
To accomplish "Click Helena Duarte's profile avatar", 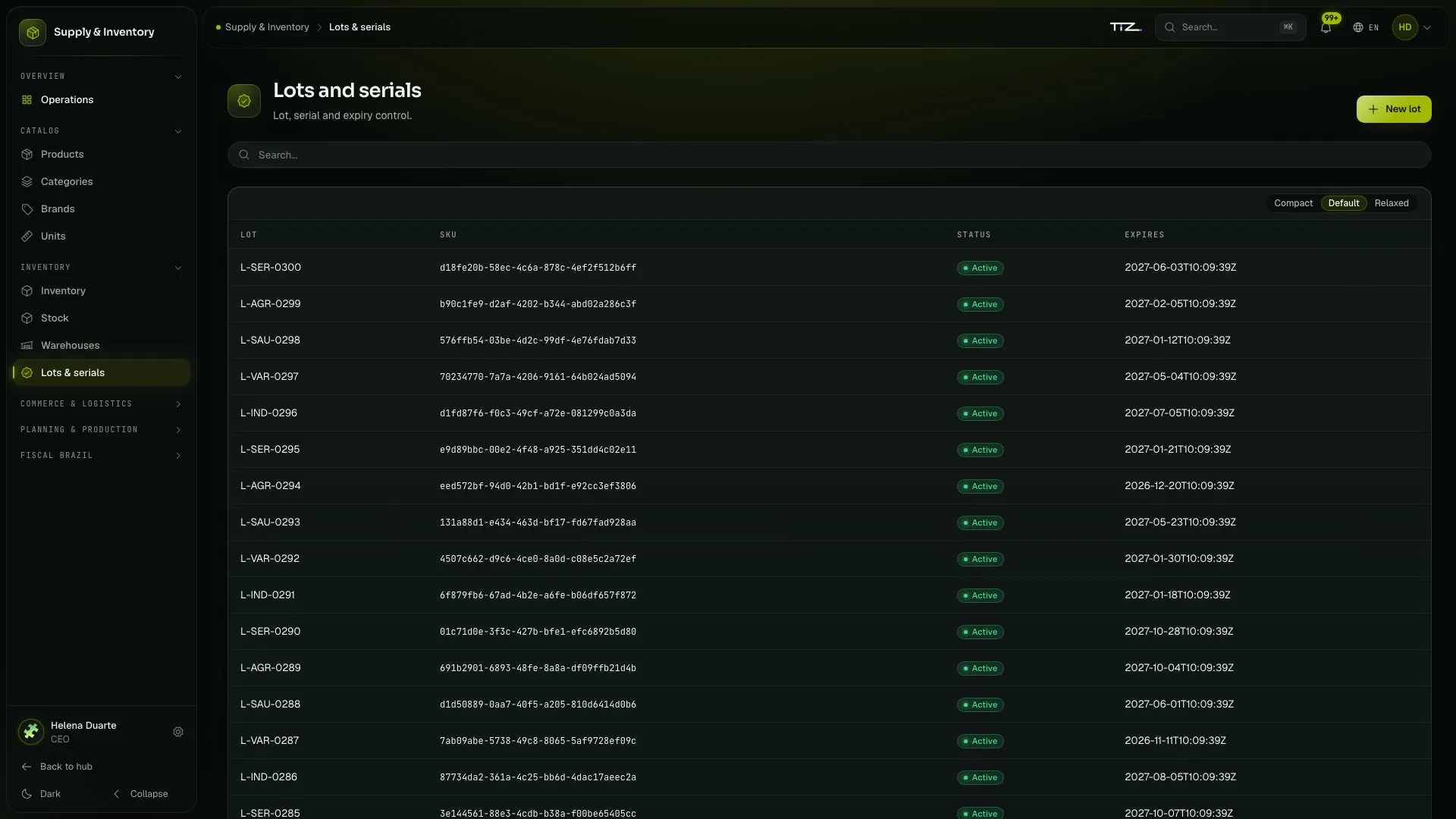I will coord(31,732).
